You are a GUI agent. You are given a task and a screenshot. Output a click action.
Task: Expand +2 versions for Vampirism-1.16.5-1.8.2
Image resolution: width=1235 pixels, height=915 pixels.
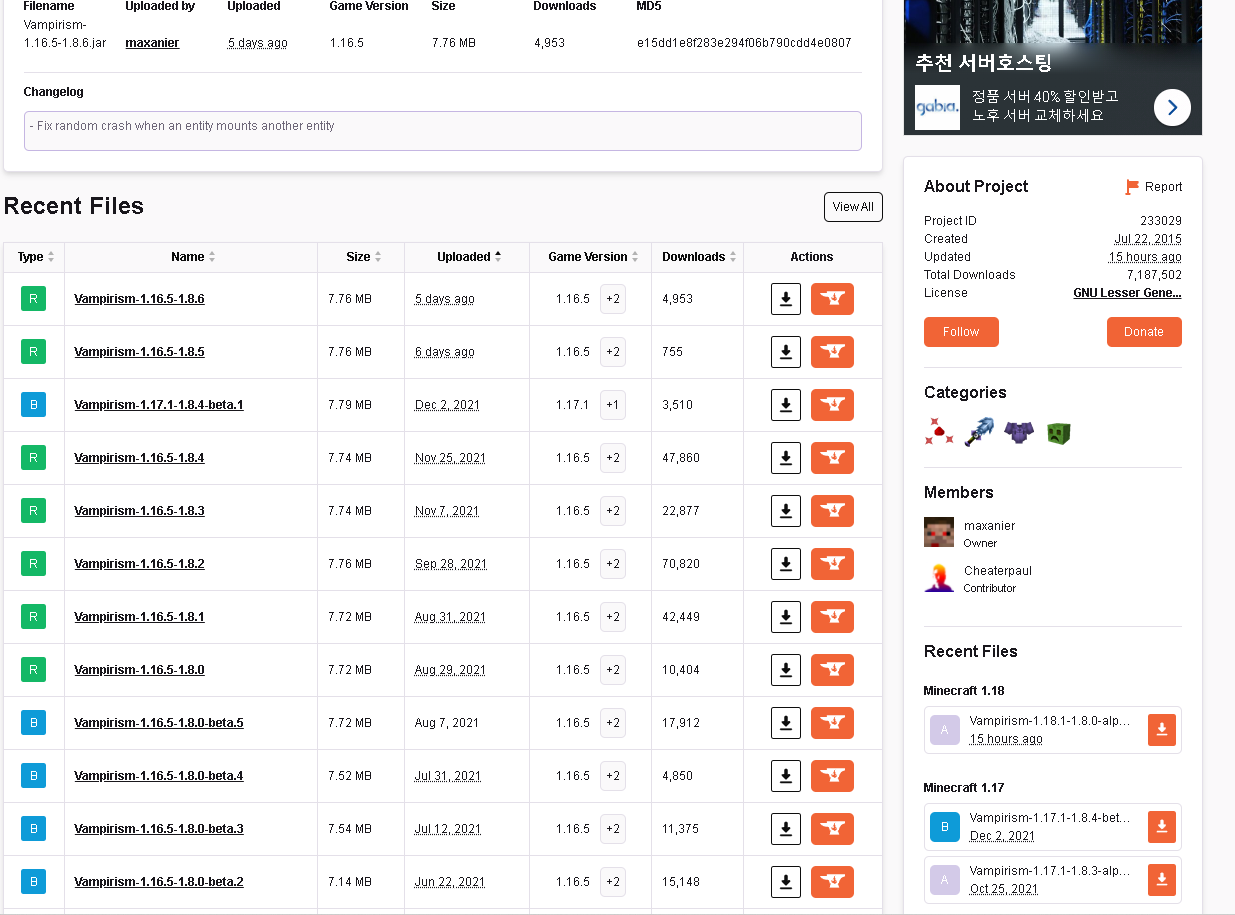pos(613,564)
